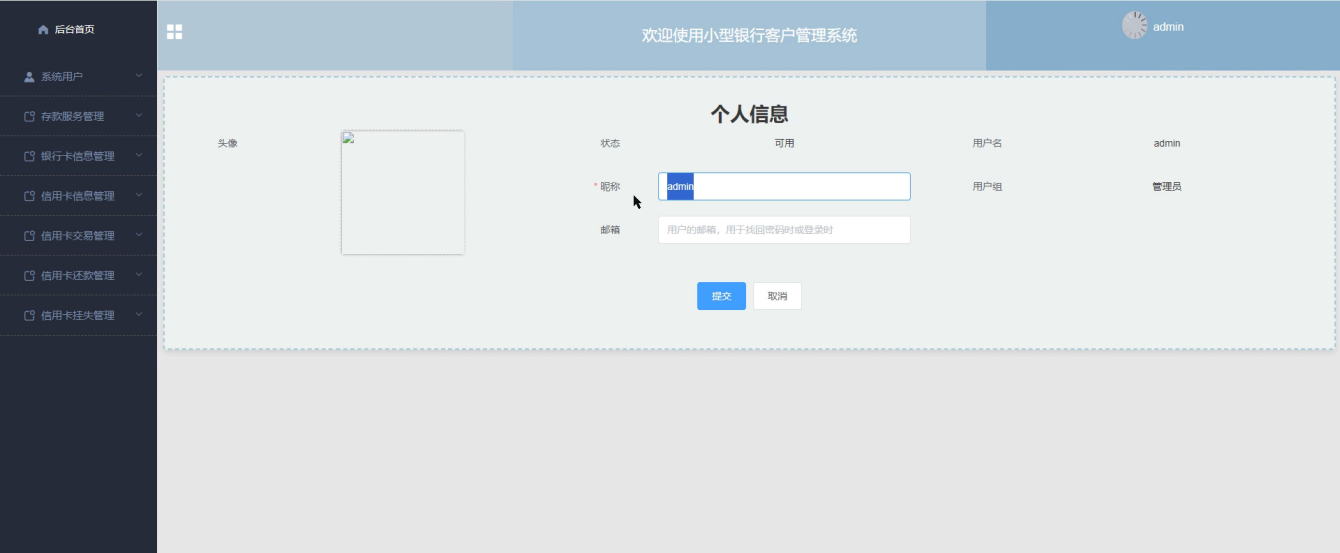Click the icon beside 信用卡信息管理
Screen dimensions: 1340x553
[29, 196]
